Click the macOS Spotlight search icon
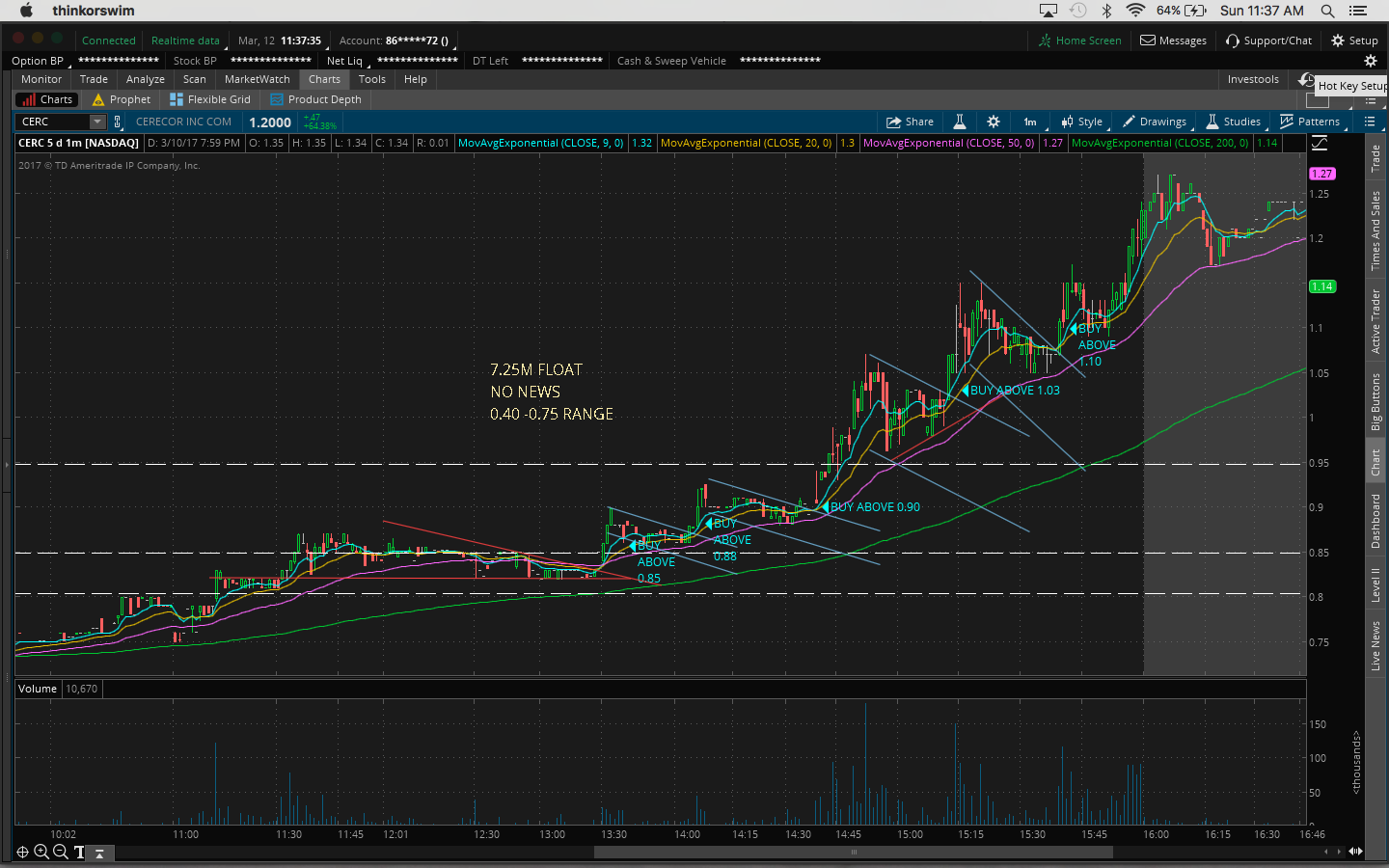The image size is (1389, 868). click(1327, 11)
